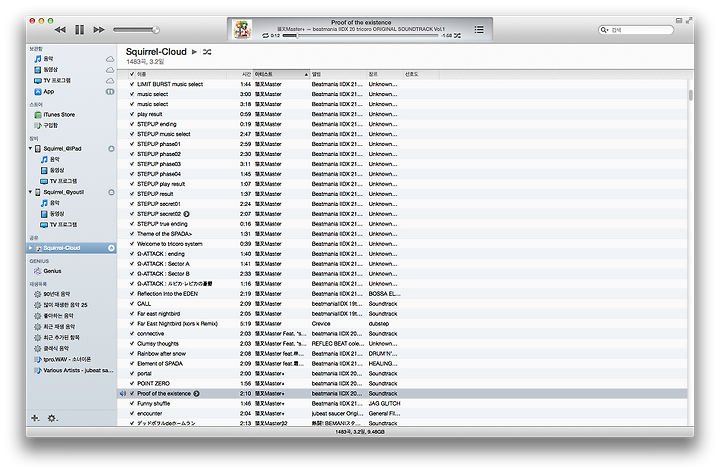The image size is (720, 473).
Task: Play the Squirrel-Cloud library
Action: [194, 52]
